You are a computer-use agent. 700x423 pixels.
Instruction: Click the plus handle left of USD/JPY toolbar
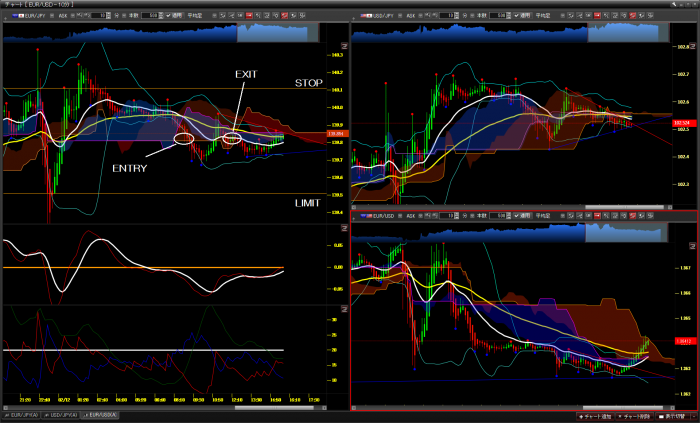tap(353, 18)
